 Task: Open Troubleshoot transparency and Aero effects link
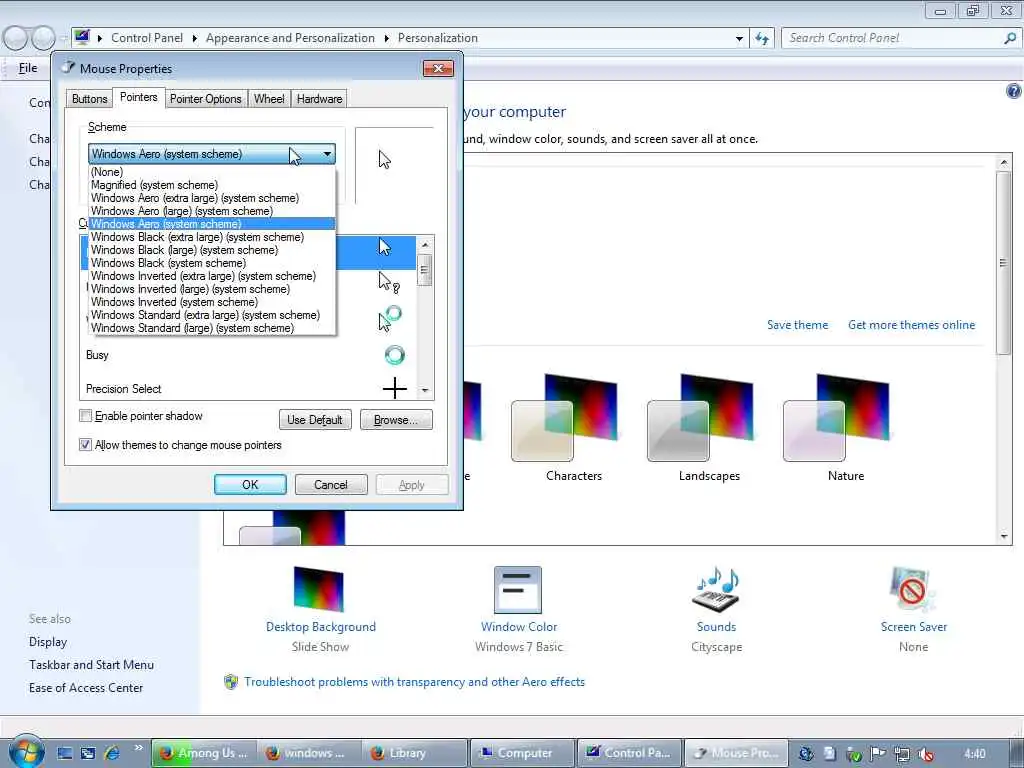(414, 682)
